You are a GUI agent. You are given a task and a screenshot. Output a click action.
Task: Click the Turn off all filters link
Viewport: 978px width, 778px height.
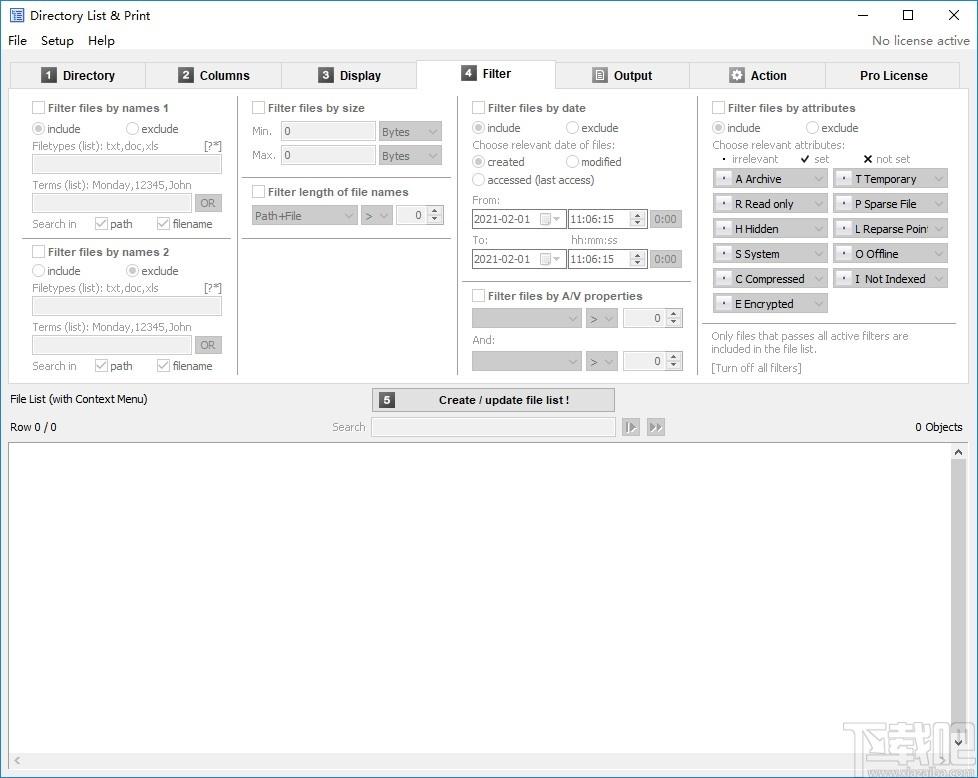(756, 368)
